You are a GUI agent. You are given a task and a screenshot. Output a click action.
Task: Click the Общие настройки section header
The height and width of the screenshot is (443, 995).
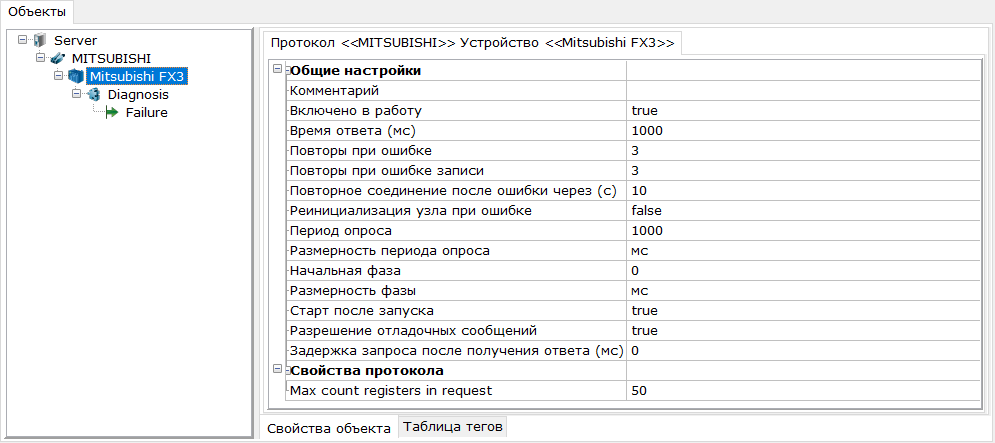[355, 70]
